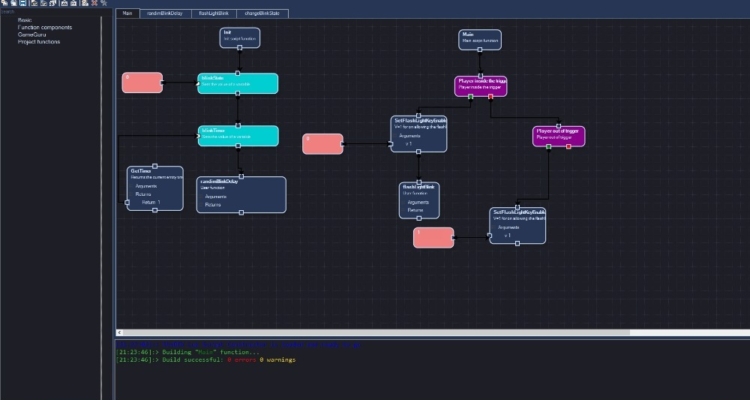Click the output port below the Main node

480,49
